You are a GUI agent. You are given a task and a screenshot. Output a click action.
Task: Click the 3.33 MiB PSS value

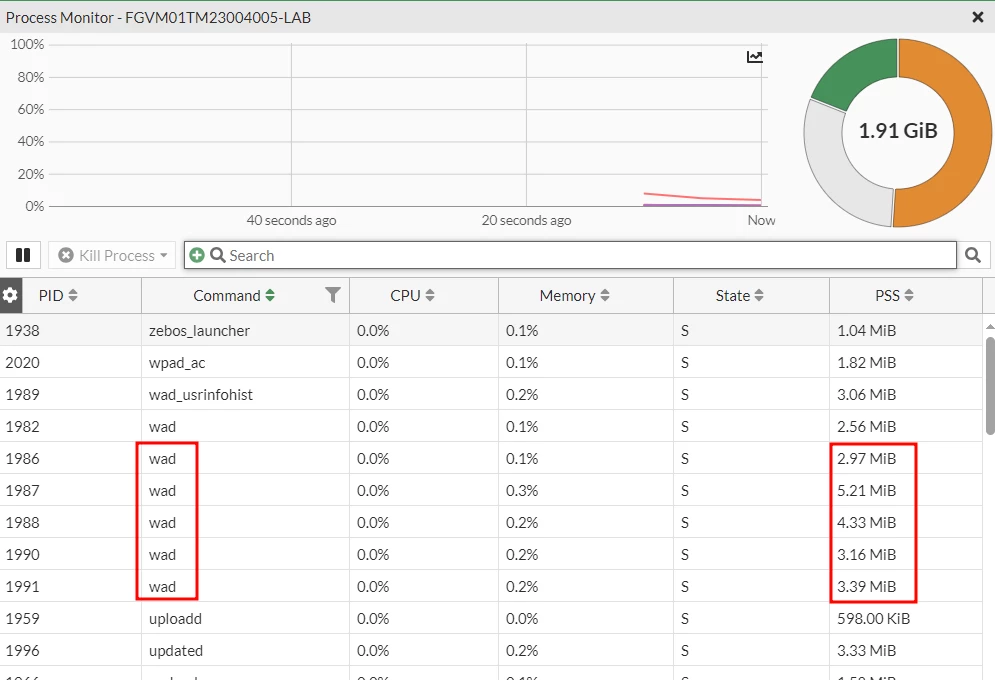click(866, 650)
